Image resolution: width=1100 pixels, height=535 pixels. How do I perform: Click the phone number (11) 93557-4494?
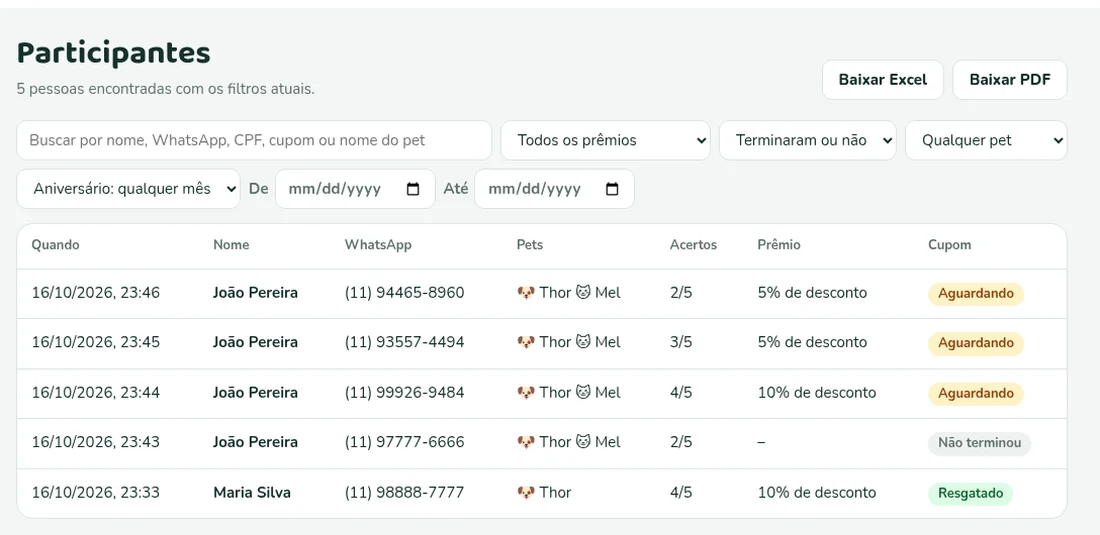[404, 342]
